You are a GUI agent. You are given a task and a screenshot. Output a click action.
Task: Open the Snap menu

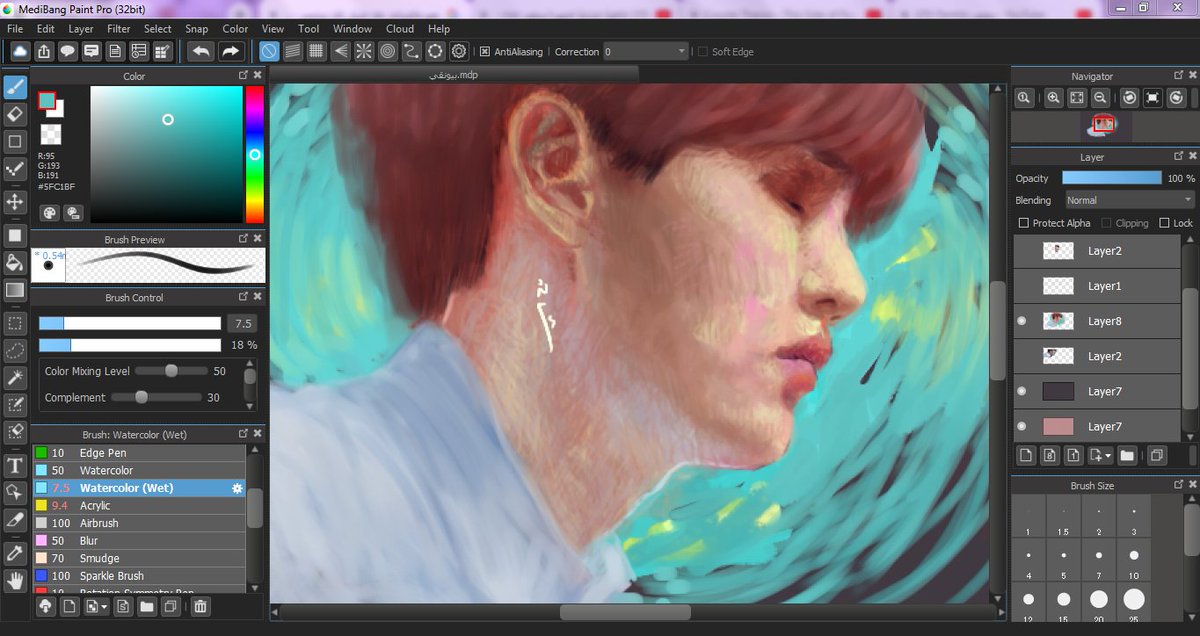click(196, 29)
